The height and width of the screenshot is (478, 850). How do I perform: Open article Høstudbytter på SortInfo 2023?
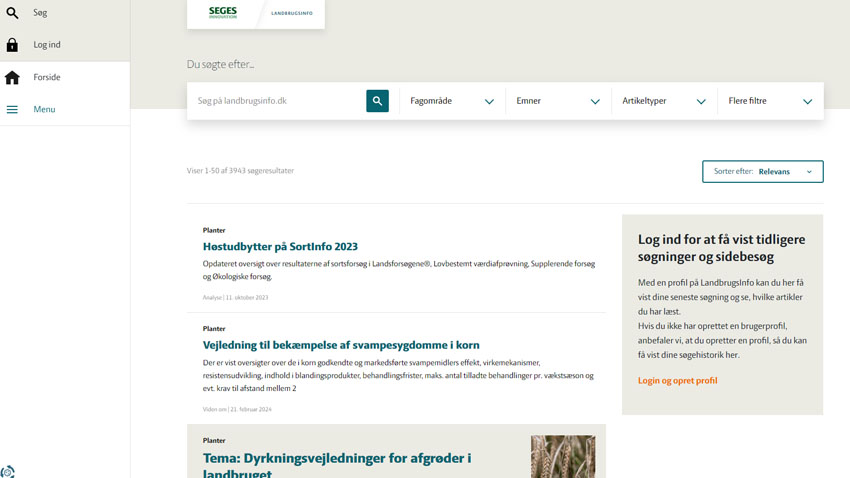[280, 247]
